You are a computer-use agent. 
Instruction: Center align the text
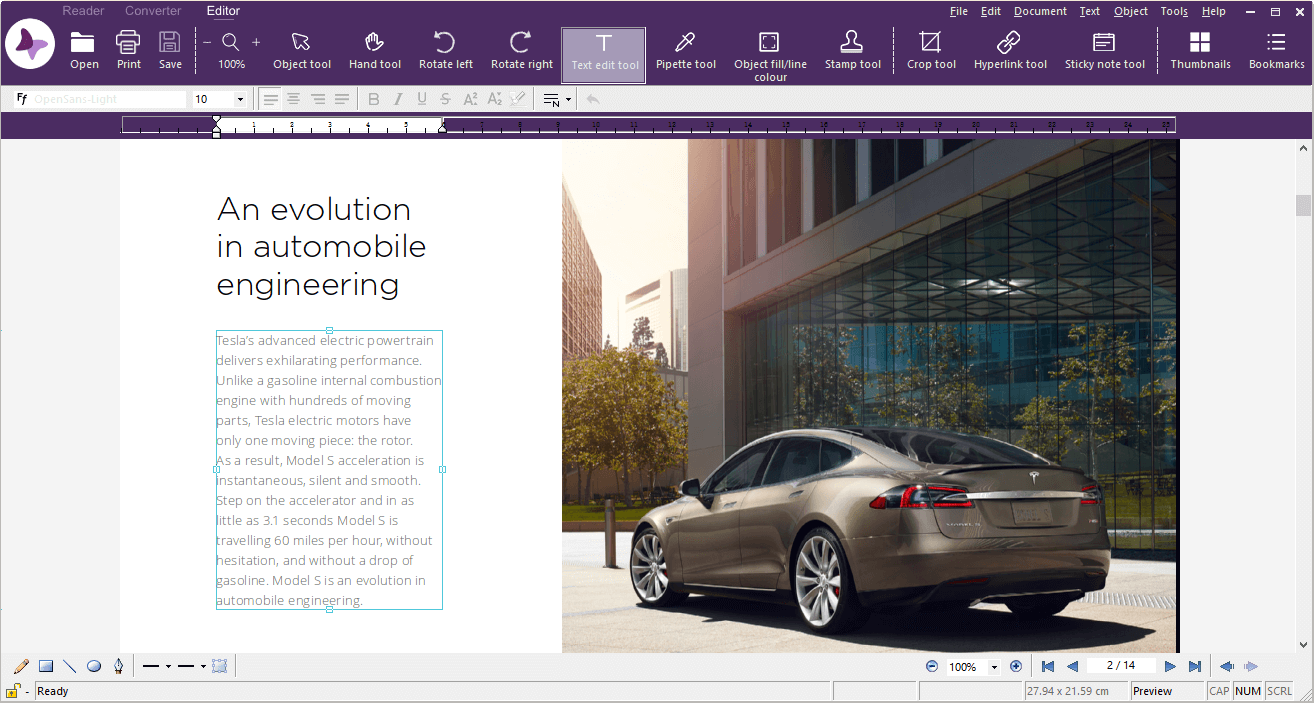coord(294,99)
